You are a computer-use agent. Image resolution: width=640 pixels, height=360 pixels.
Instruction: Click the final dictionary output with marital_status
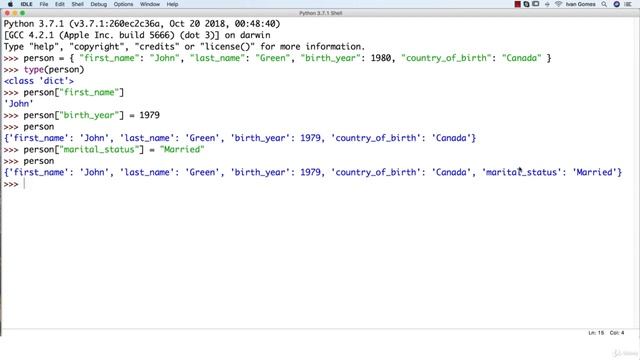[313, 172]
